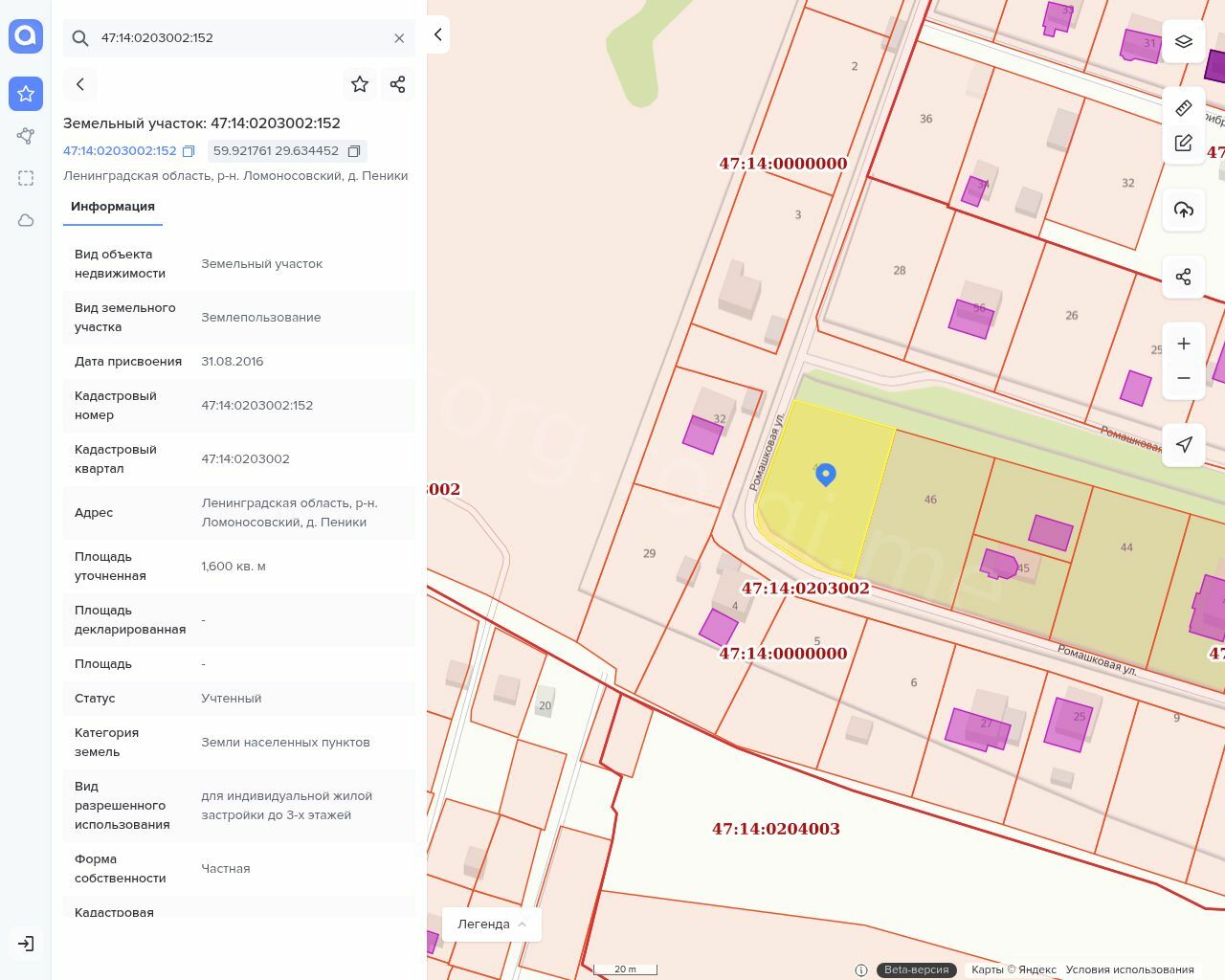Go back from parcel details

(80, 84)
